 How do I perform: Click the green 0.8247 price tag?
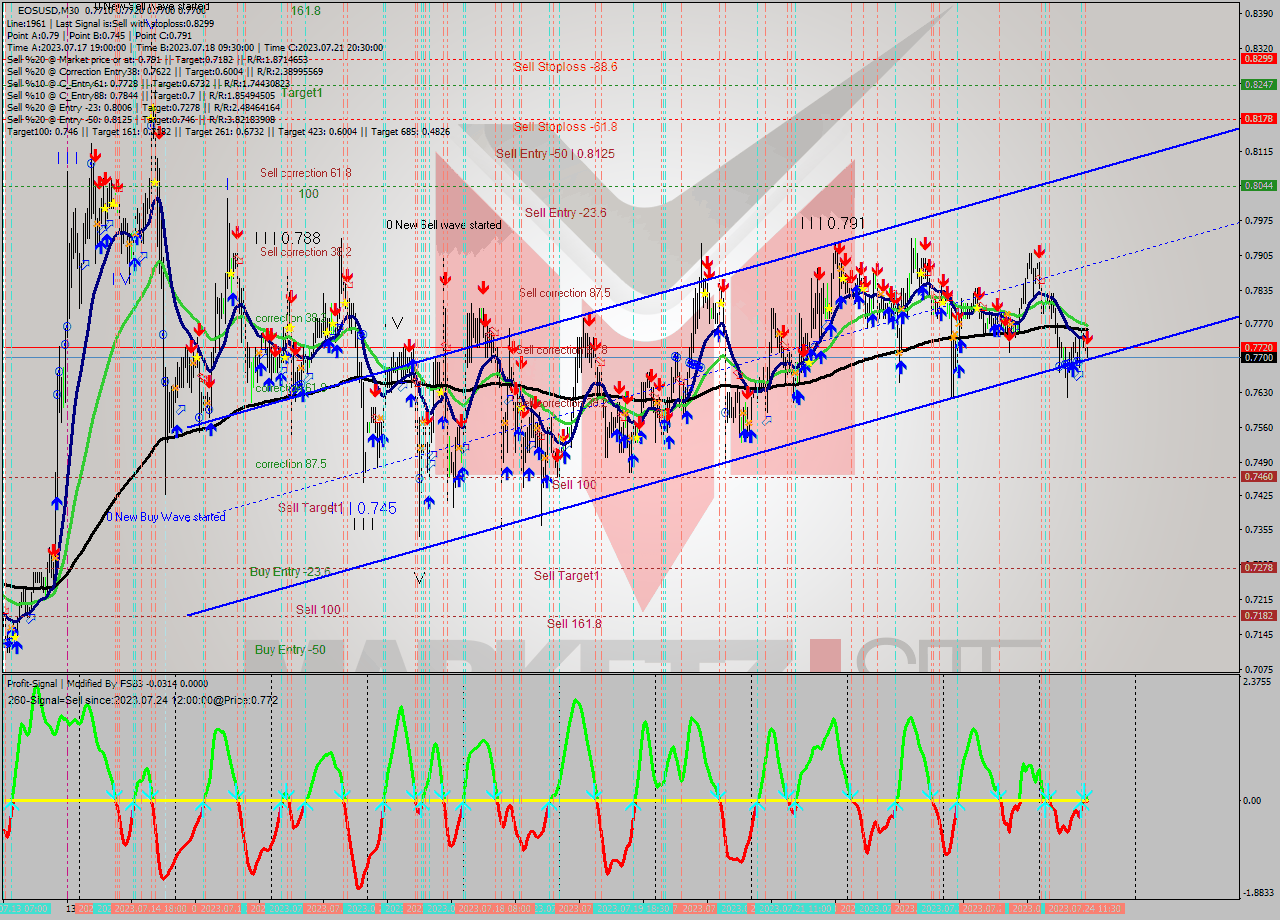point(1258,85)
